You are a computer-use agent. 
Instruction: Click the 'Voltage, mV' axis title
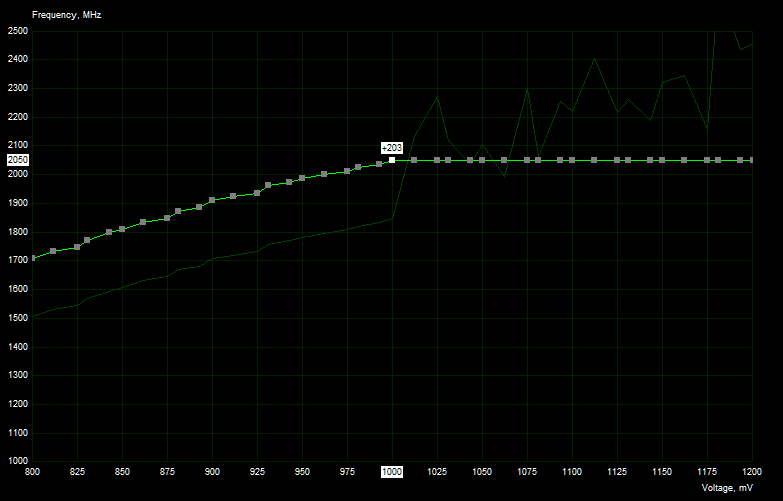727,488
